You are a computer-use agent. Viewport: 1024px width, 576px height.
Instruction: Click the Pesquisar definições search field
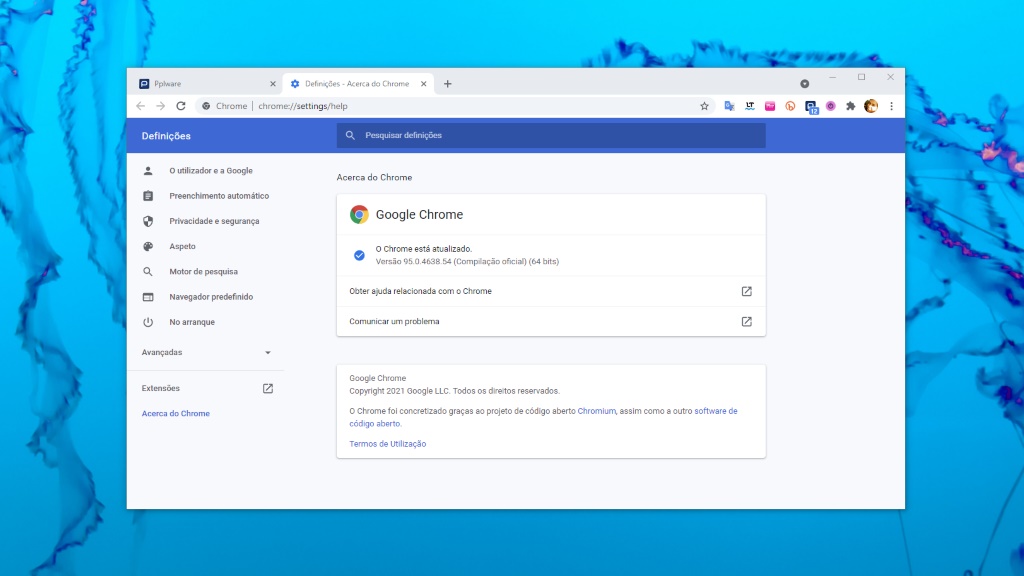click(x=551, y=135)
